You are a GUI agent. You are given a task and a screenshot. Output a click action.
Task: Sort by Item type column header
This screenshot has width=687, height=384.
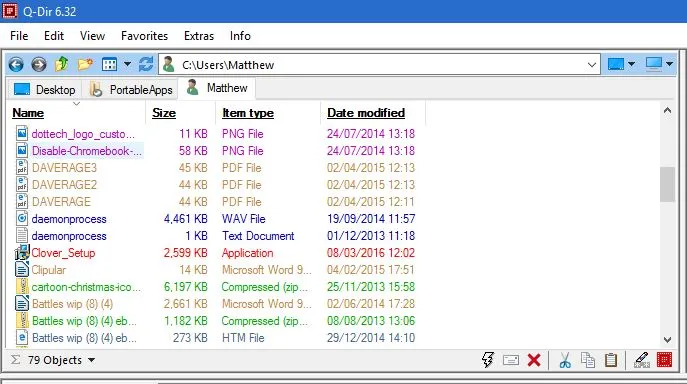(x=248, y=113)
